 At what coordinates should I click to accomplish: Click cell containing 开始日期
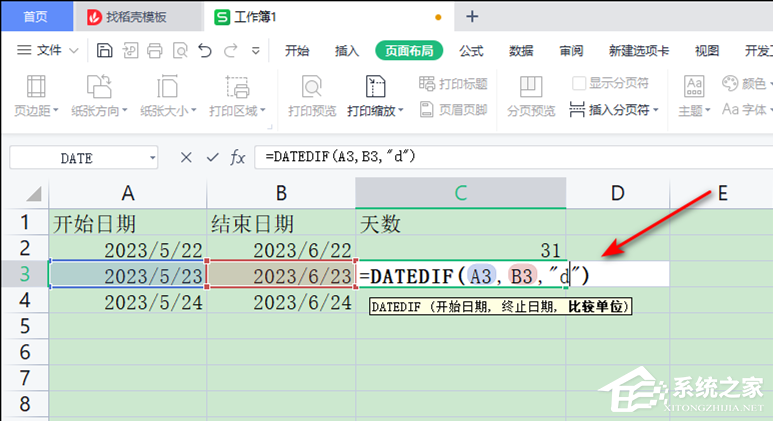[128, 223]
